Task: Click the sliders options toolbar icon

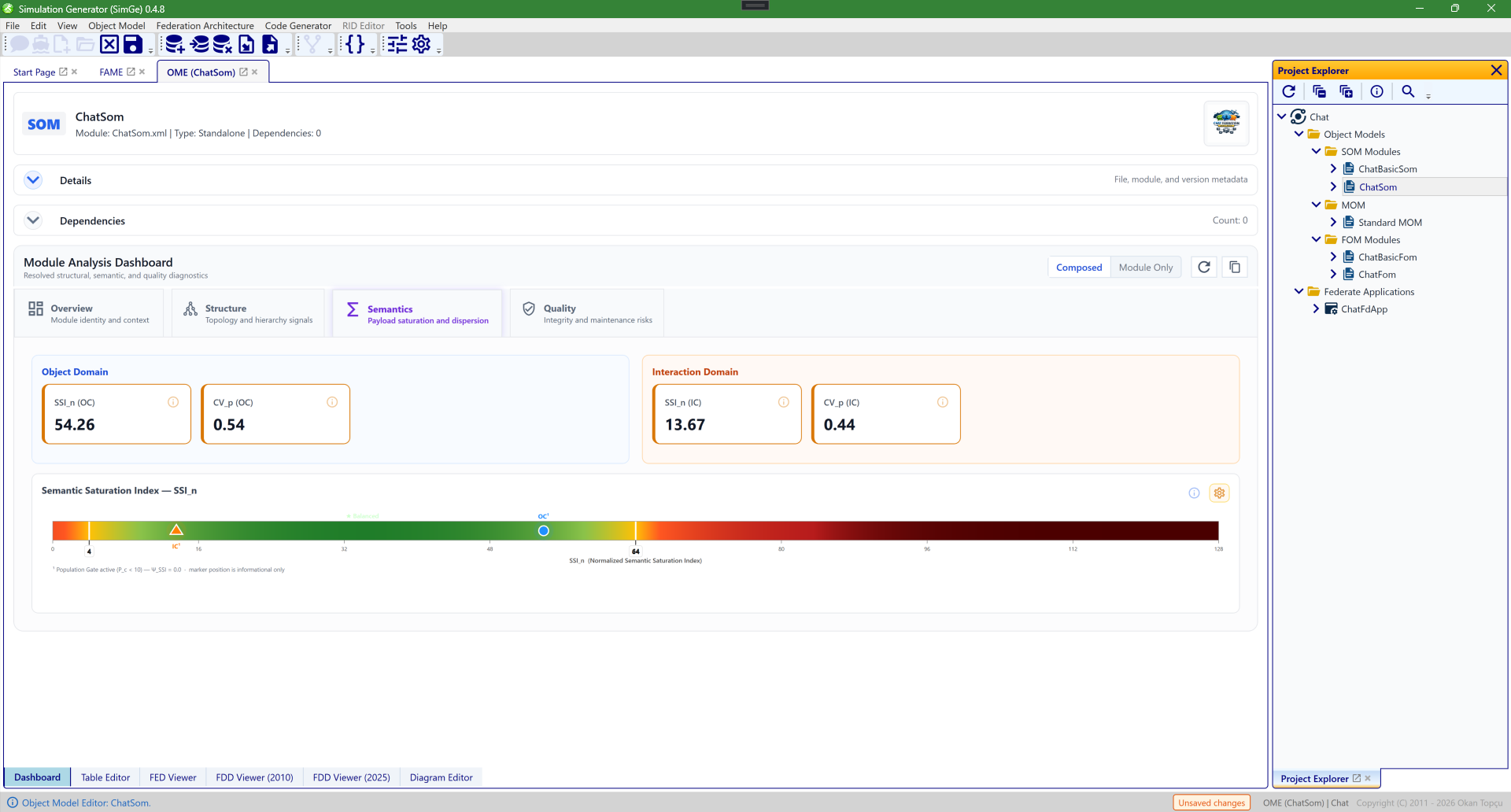Action: 397,44
